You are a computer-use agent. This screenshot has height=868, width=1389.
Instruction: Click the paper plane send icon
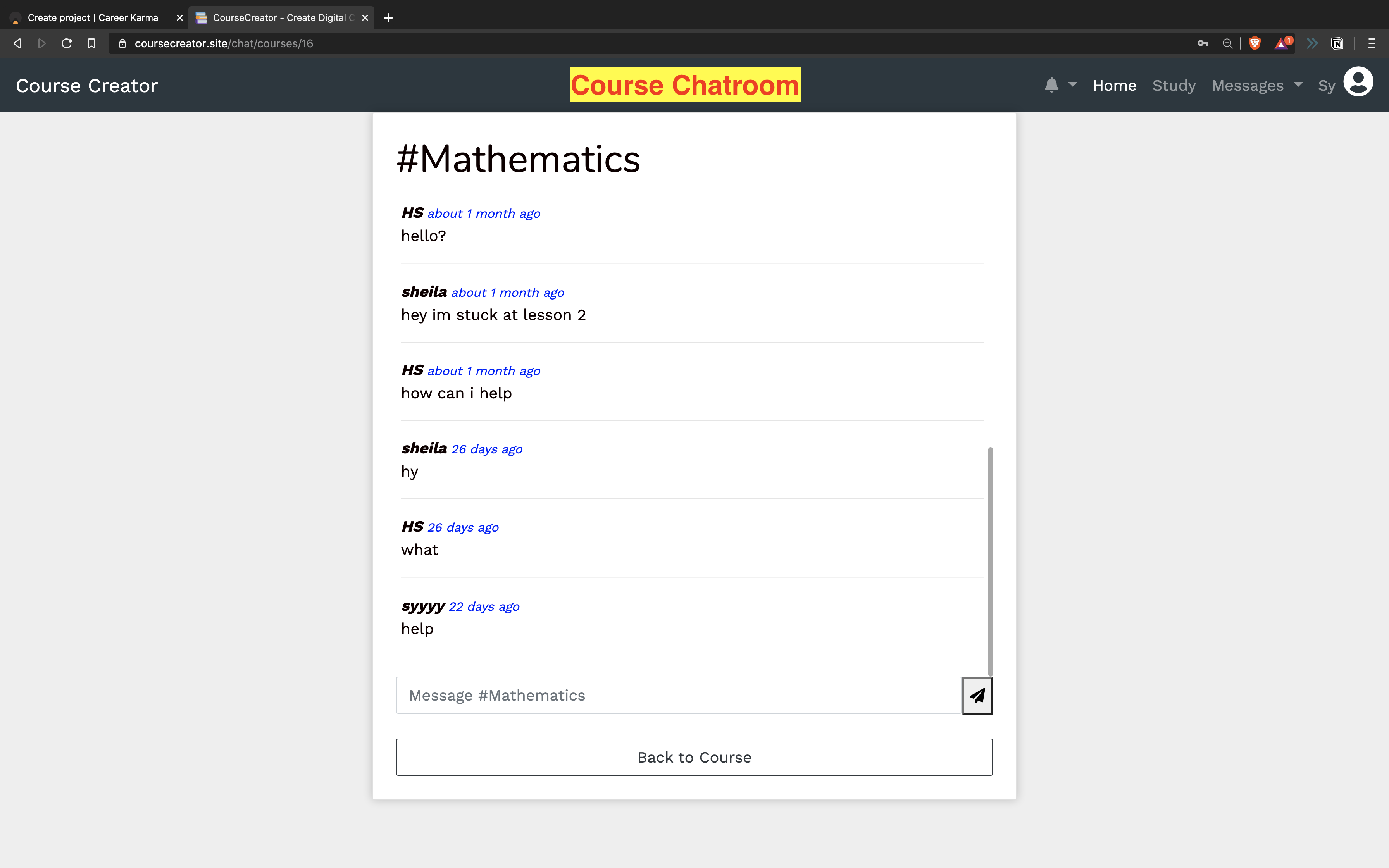click(x=977, y=696)
